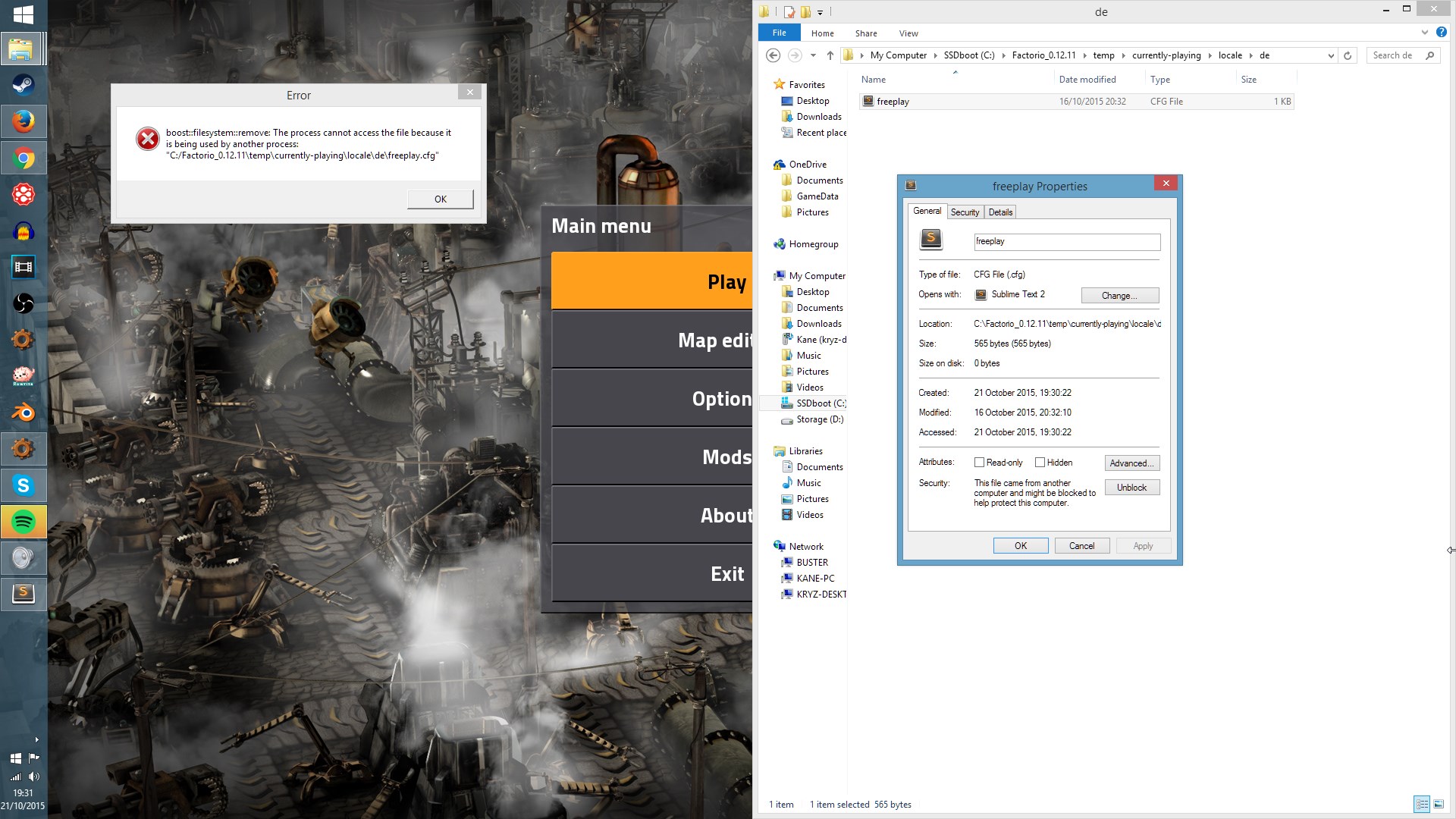Screen dimensions: 1456x819
Task: Click the film strip video editor taskbar icon
Action: tap(23, 267)
